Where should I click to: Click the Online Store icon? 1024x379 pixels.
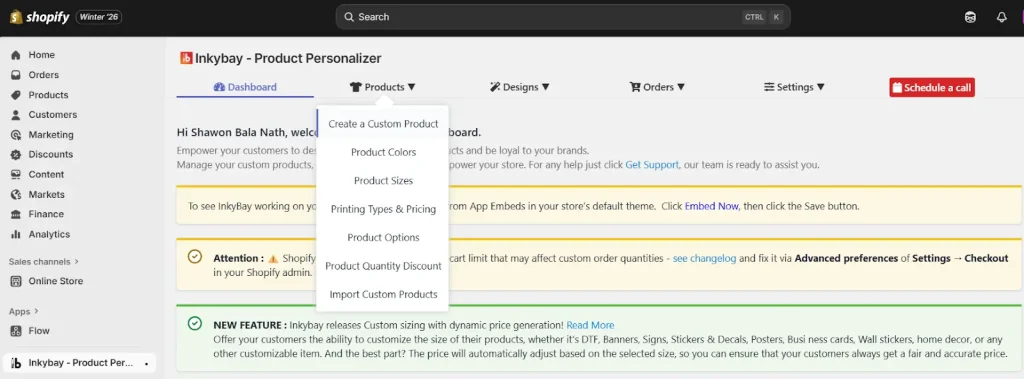pos(16,281)
